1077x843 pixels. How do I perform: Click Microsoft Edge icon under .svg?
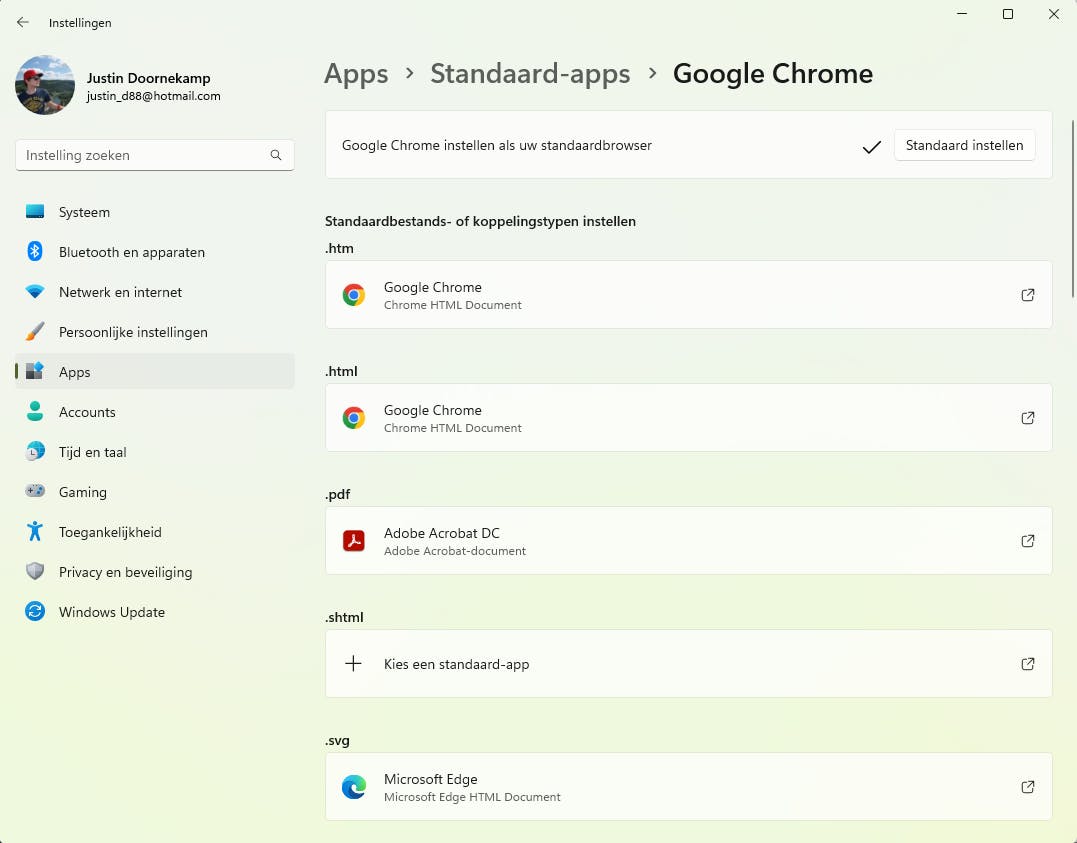353,787
